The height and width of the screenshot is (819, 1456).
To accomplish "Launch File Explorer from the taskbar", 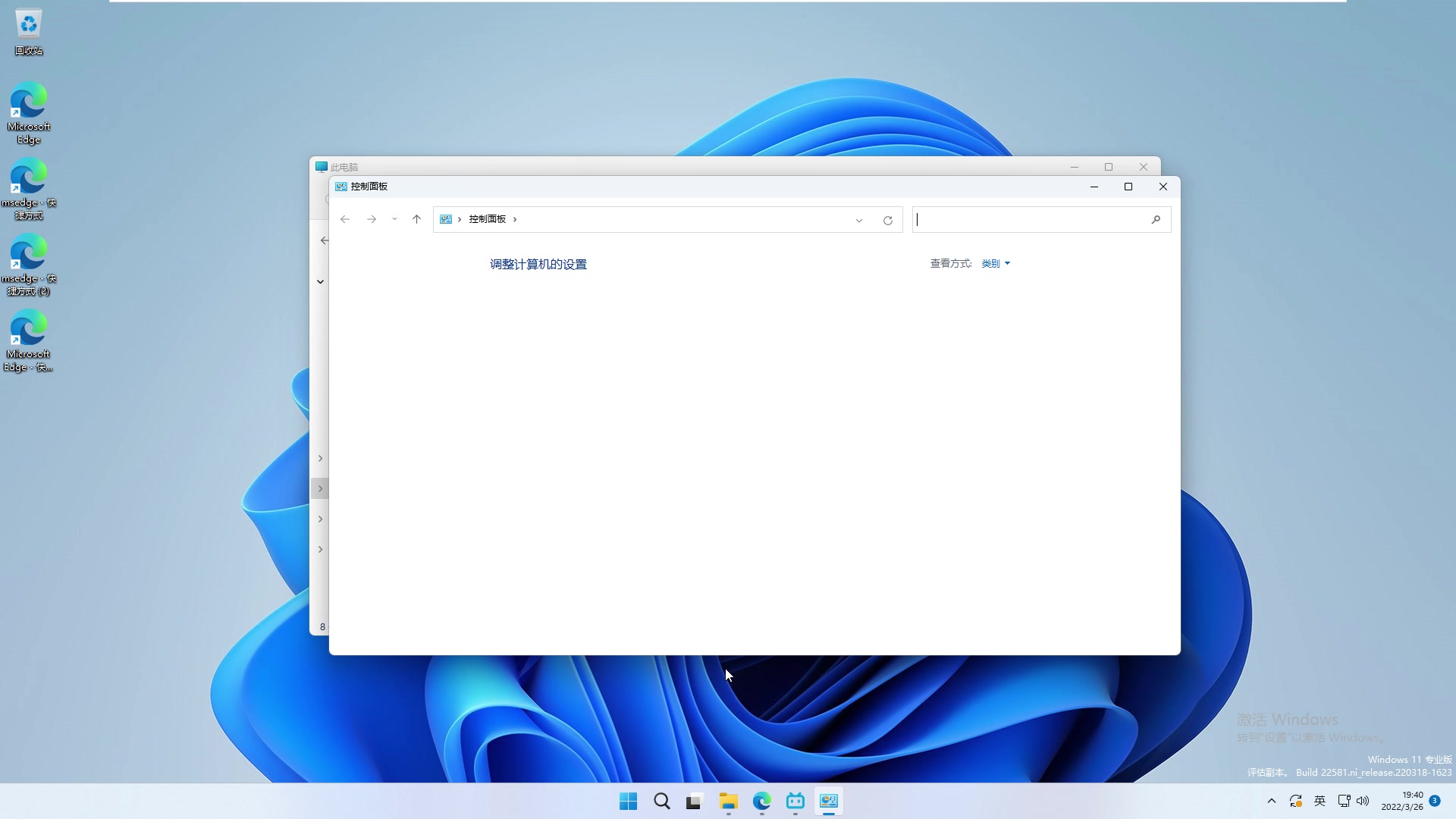I will point(729,801).
